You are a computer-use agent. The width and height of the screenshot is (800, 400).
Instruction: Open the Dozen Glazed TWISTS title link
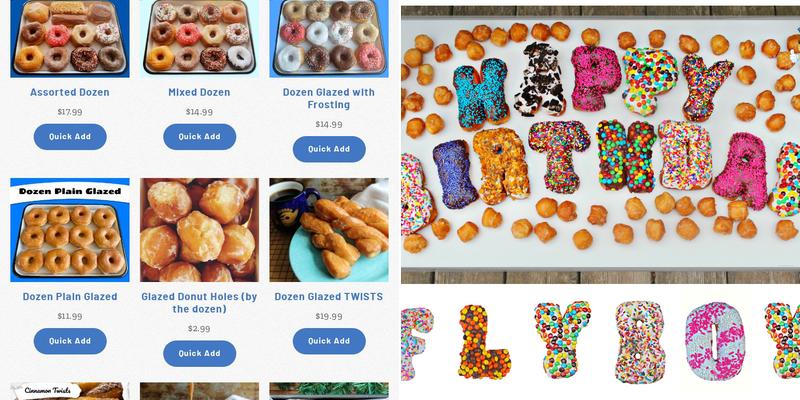click(329, 296)
